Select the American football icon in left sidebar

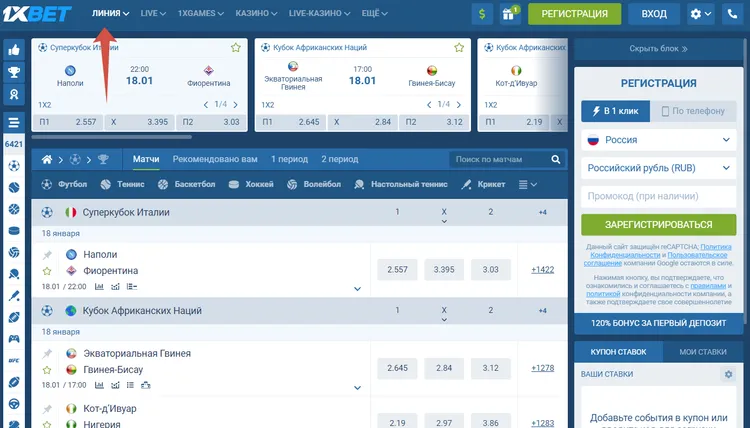click(x=14, y=317)
